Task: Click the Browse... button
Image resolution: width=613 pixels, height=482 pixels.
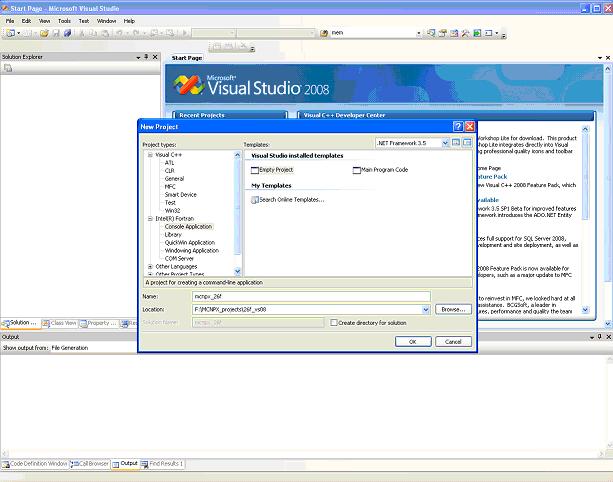Action: (453, 310)
